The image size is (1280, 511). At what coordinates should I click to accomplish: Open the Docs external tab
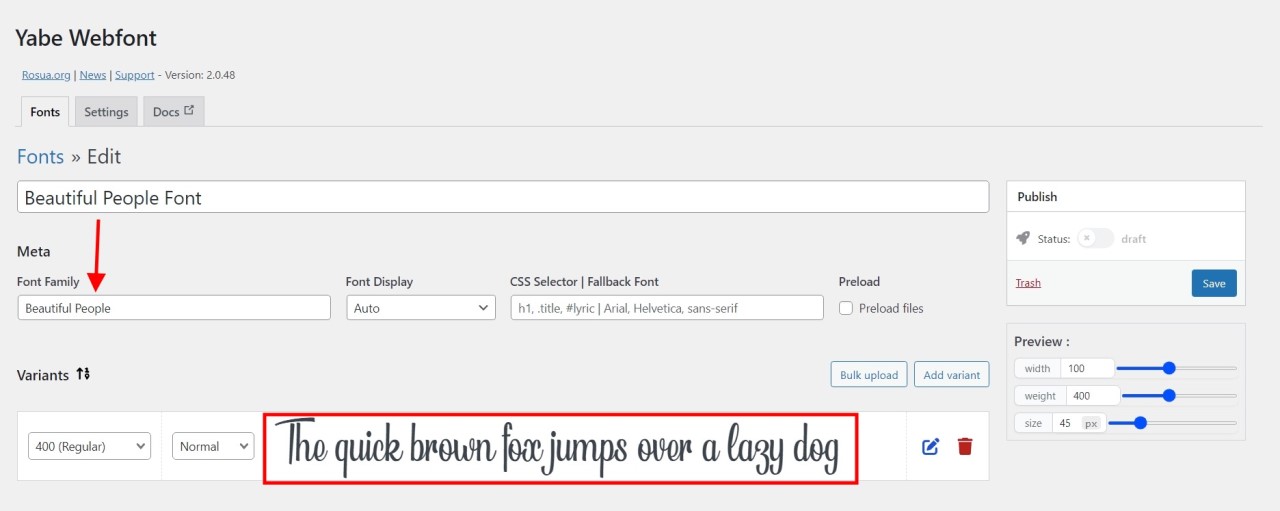[x=174, y=112]
